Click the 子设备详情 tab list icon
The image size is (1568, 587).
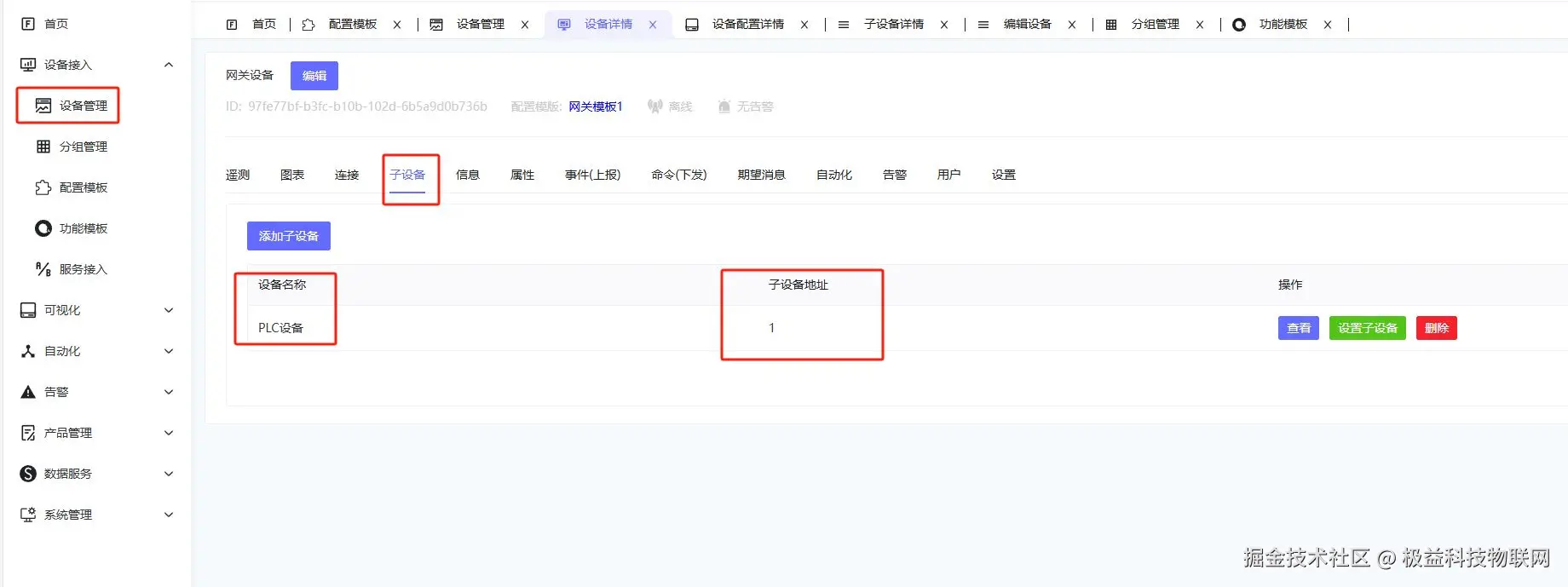[x=844, y=25]
